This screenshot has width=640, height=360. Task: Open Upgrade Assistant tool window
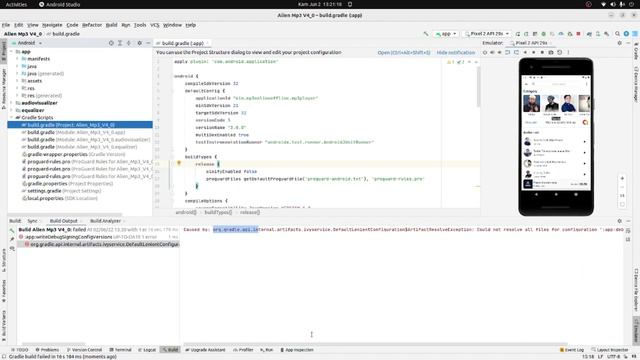coord(205,350)
